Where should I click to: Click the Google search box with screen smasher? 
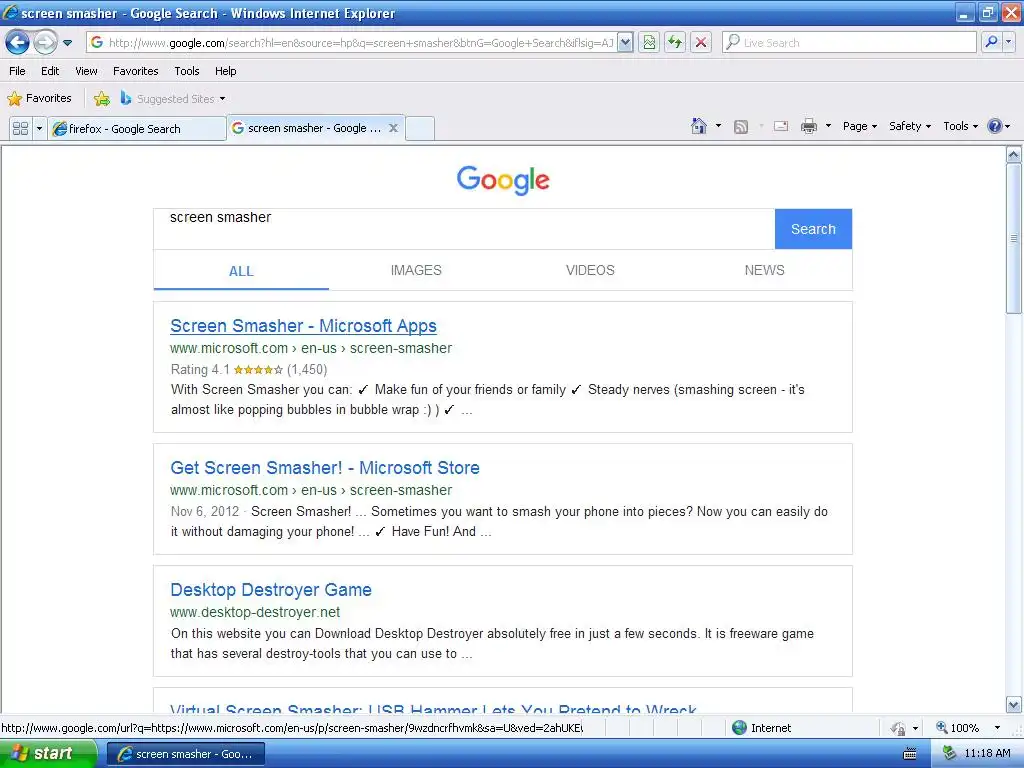click(x=464, y=229)
